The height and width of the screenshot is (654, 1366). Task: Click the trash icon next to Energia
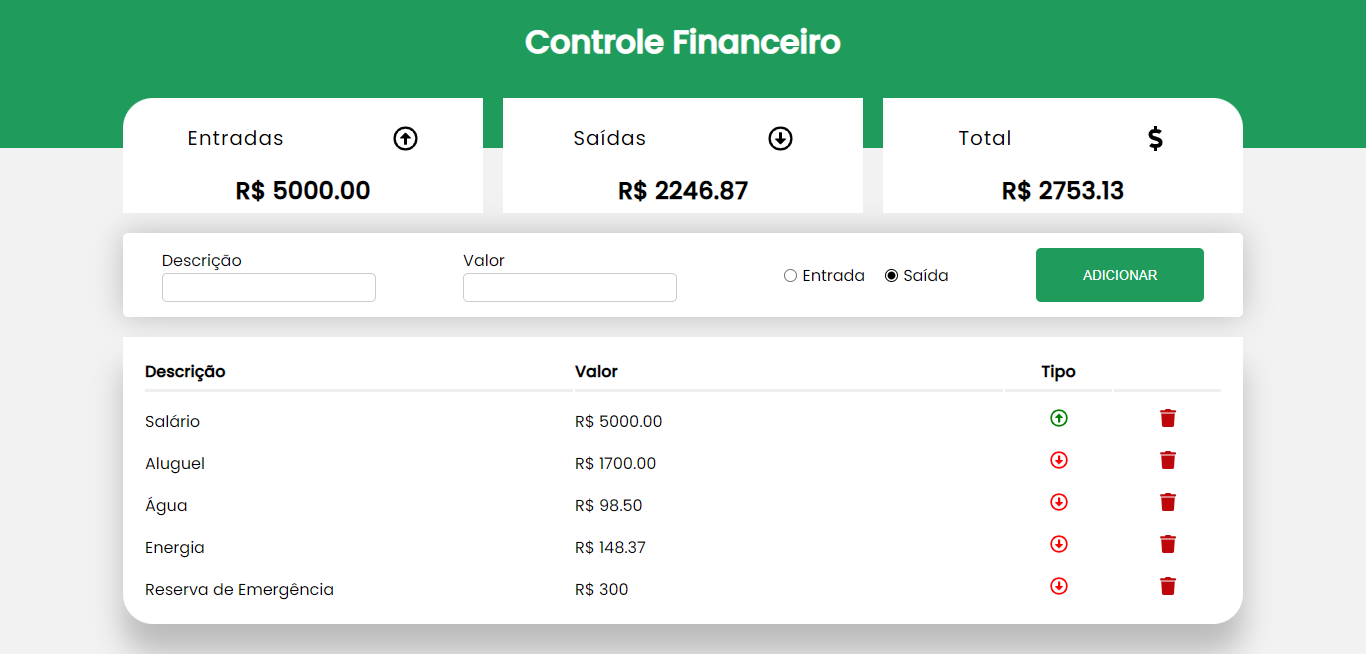1167,544
